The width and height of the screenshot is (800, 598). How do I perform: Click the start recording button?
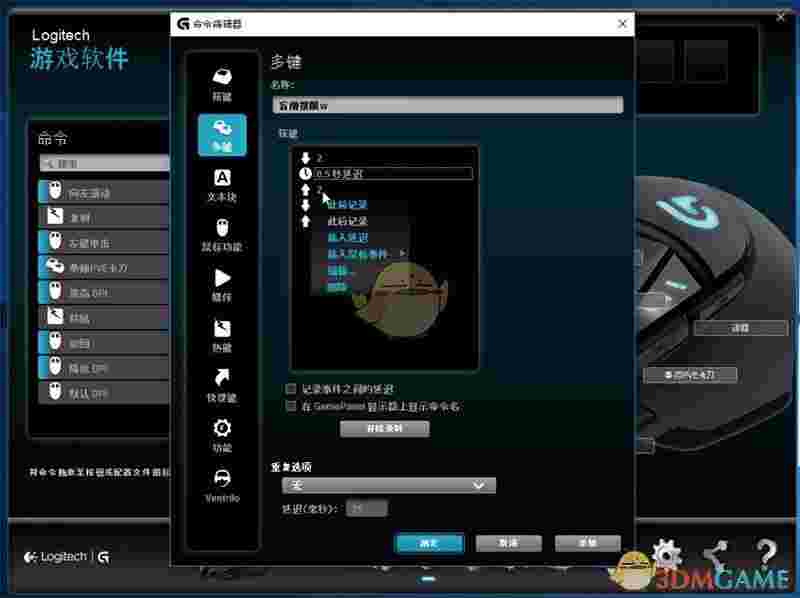click(385, 429)
